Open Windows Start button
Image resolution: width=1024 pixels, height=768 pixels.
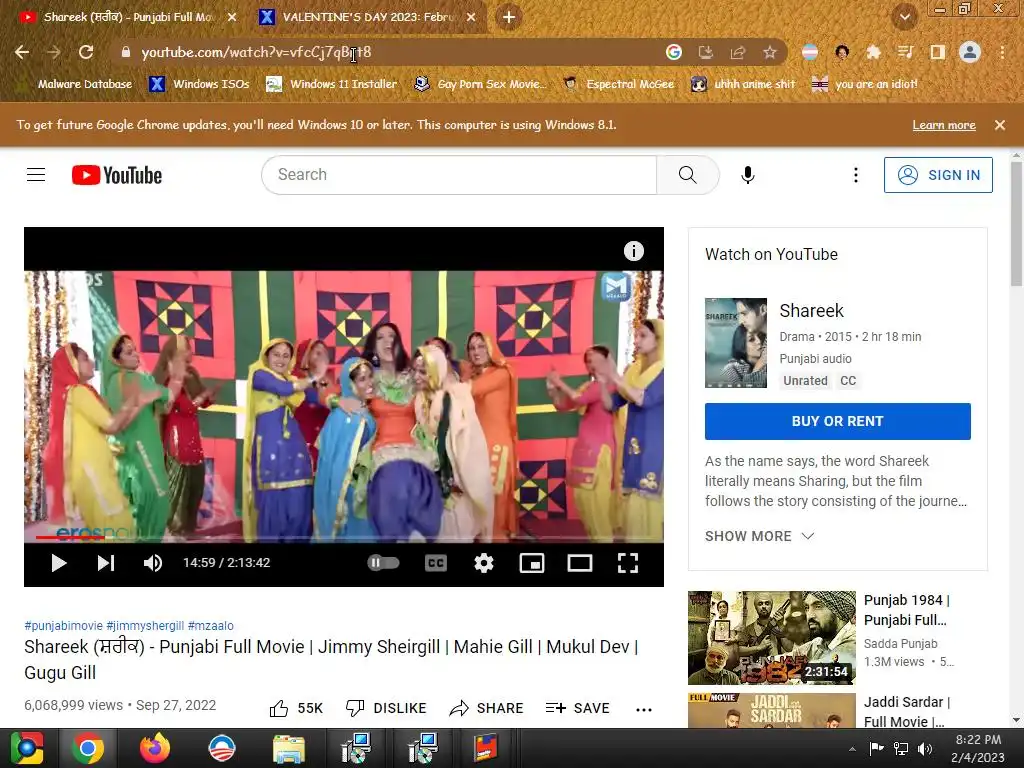[x=27, y=748]
